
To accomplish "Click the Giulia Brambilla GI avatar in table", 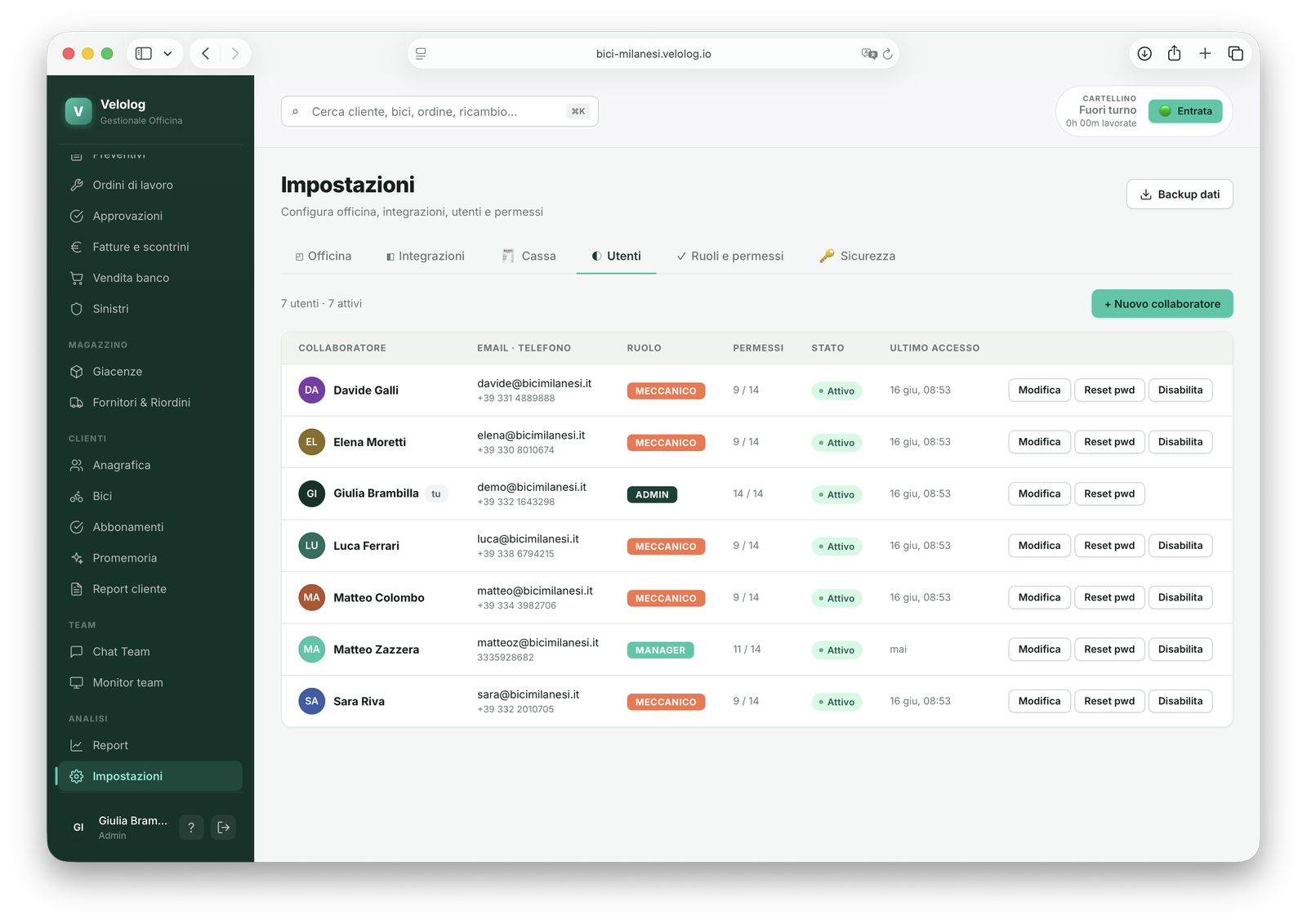I will pos(311,493).
